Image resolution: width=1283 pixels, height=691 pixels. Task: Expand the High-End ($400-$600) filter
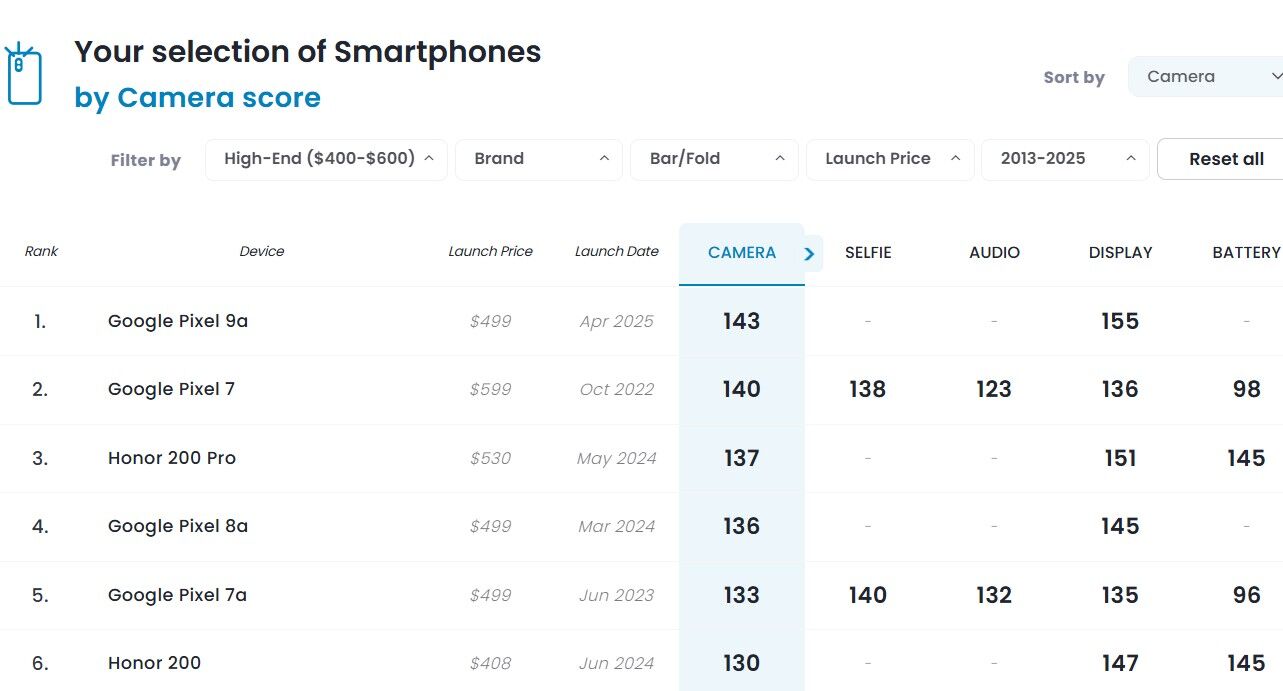[x=326, y=159]
